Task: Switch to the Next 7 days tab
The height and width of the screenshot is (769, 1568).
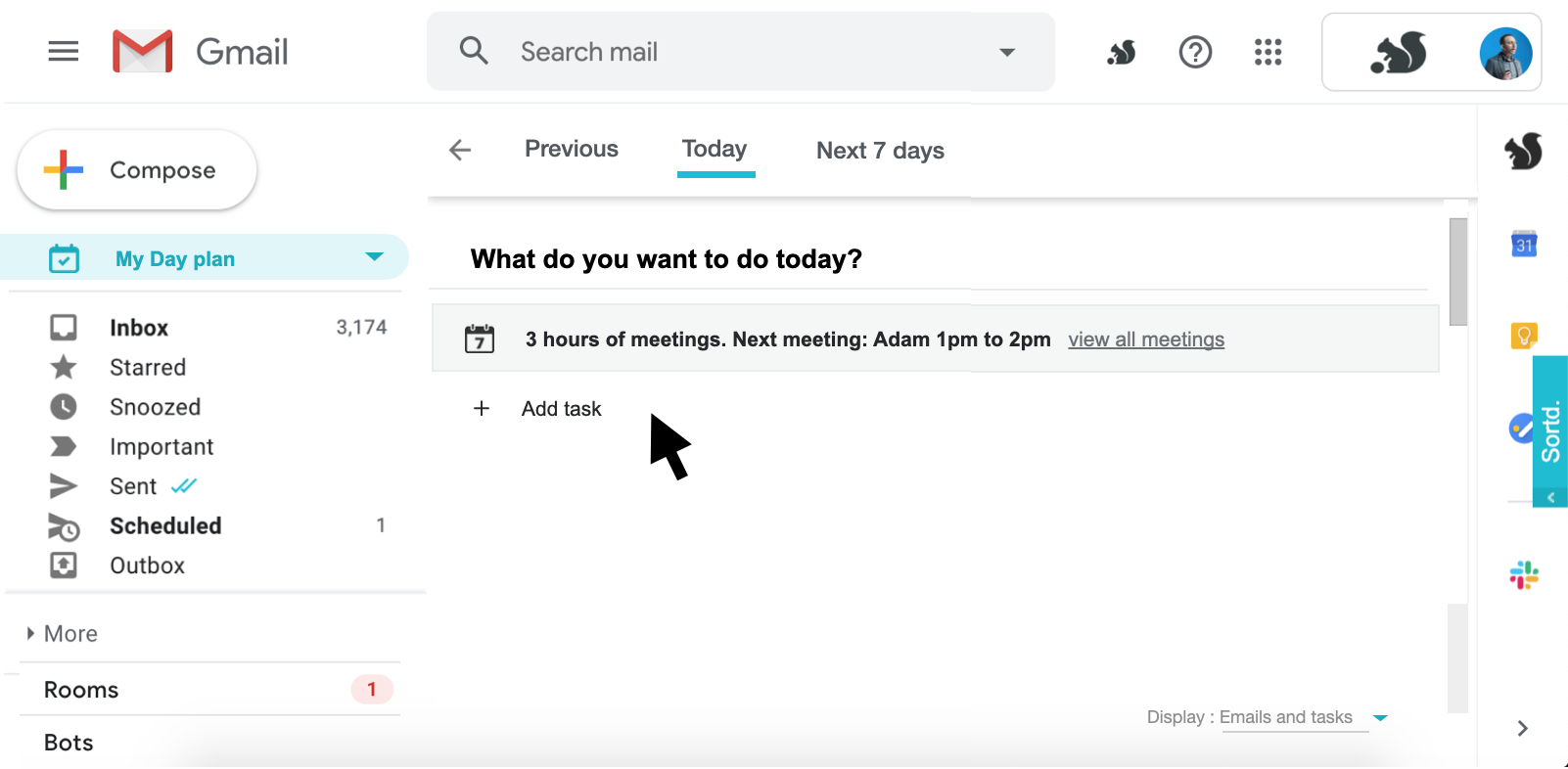Action: (x=880, y=151)
